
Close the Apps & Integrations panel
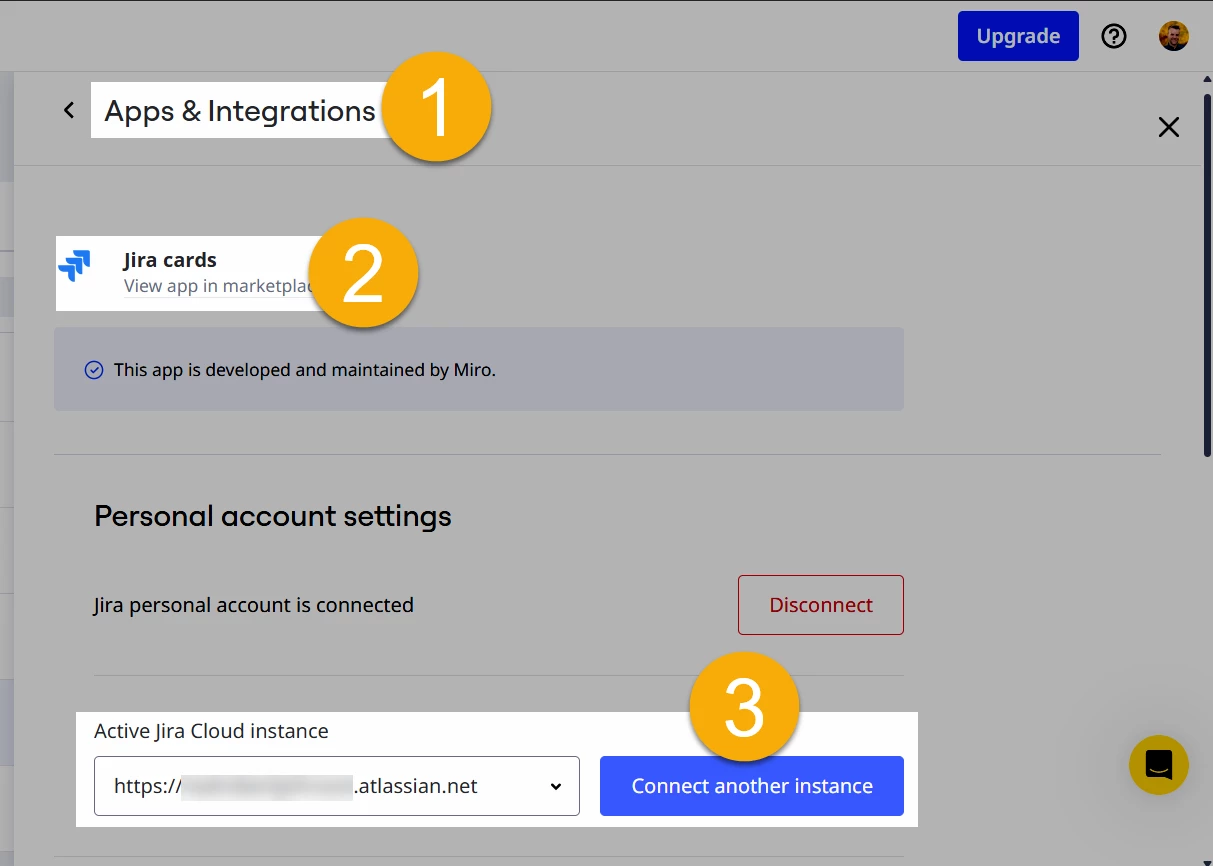tap(1168, 127)
